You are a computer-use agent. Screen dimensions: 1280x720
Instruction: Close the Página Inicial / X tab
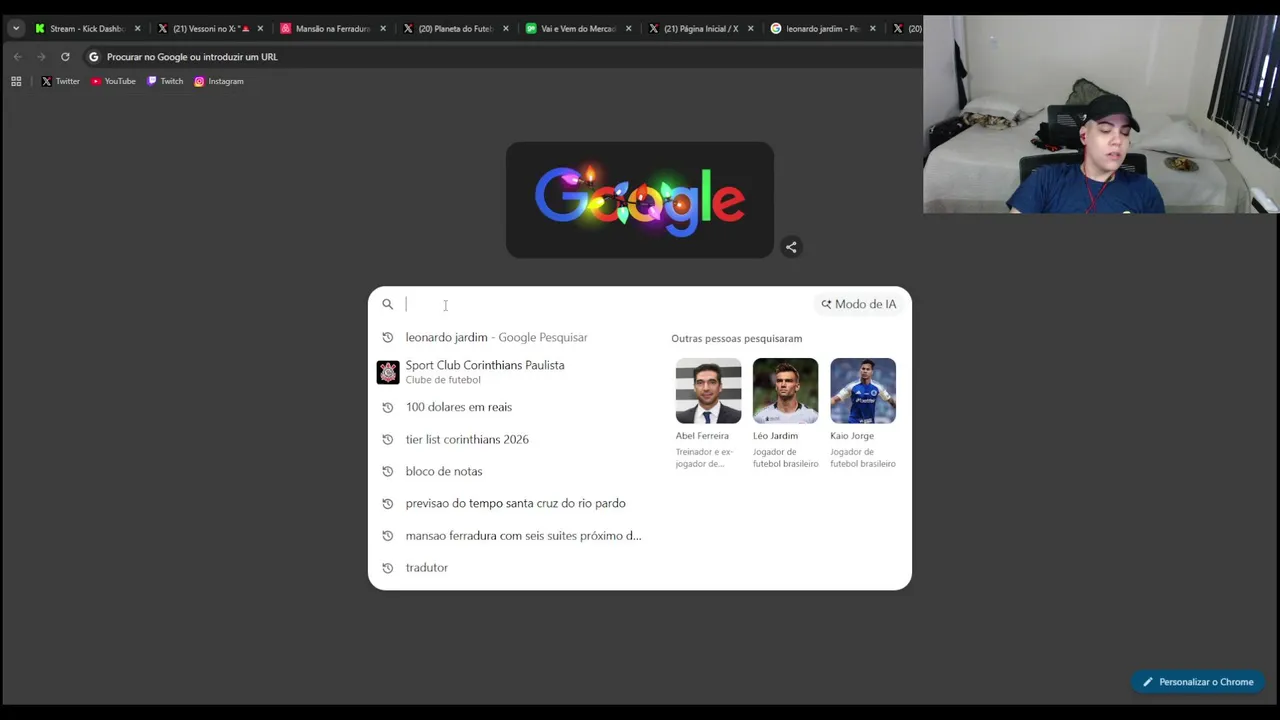click(751, 28)
